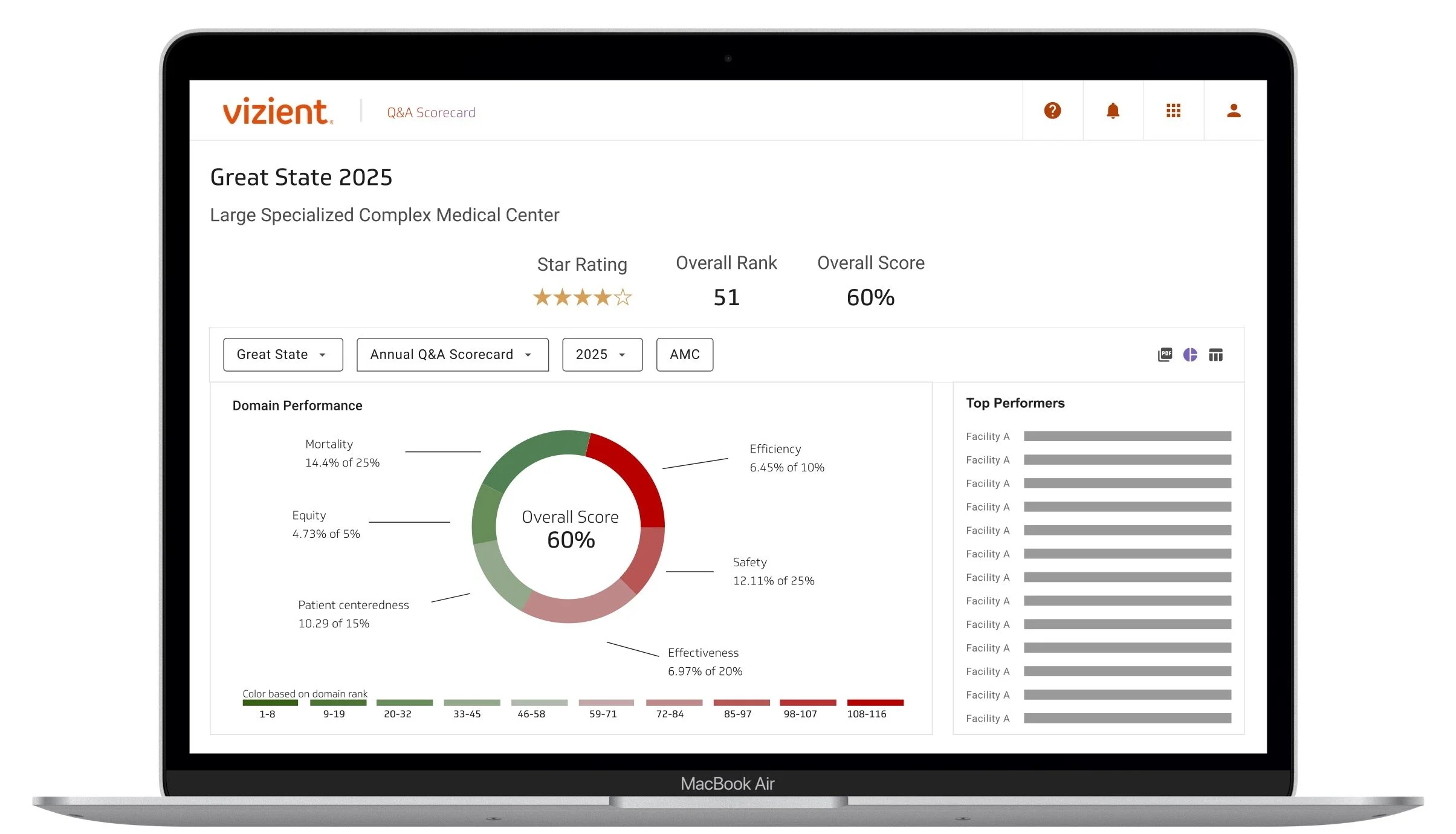The height and width of the screenshot is (834, 1456).
Task: Open the help question mark icon
Action: (1052, 111)
